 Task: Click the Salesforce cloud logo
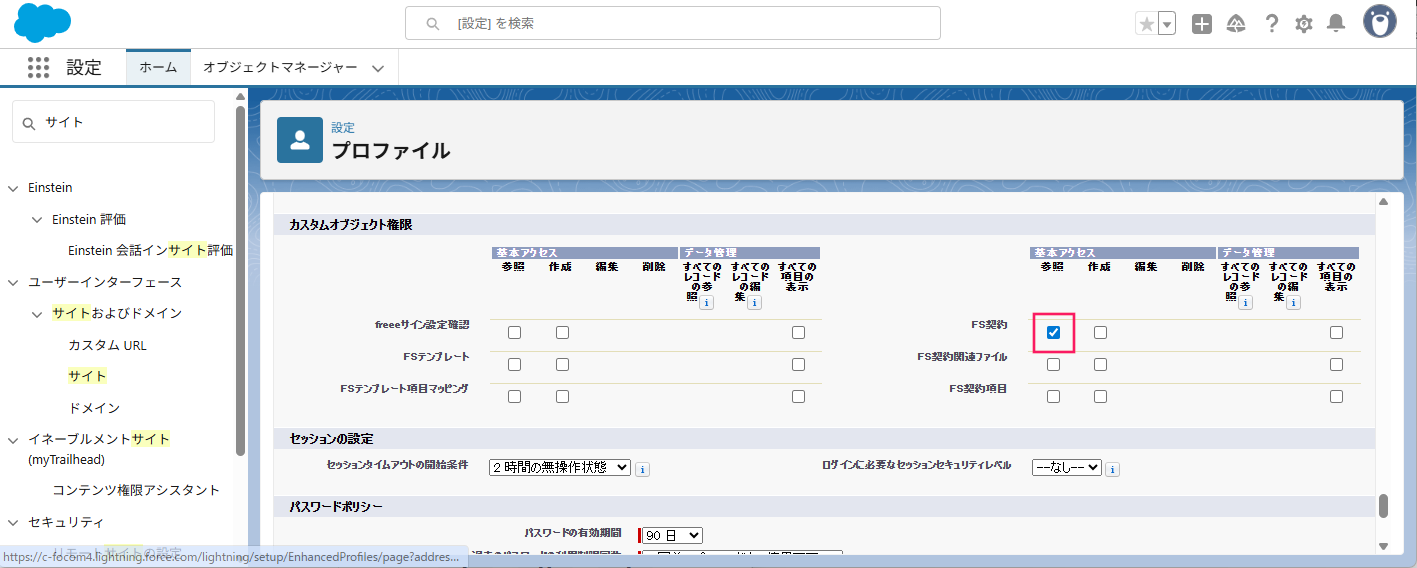point(42,23)
